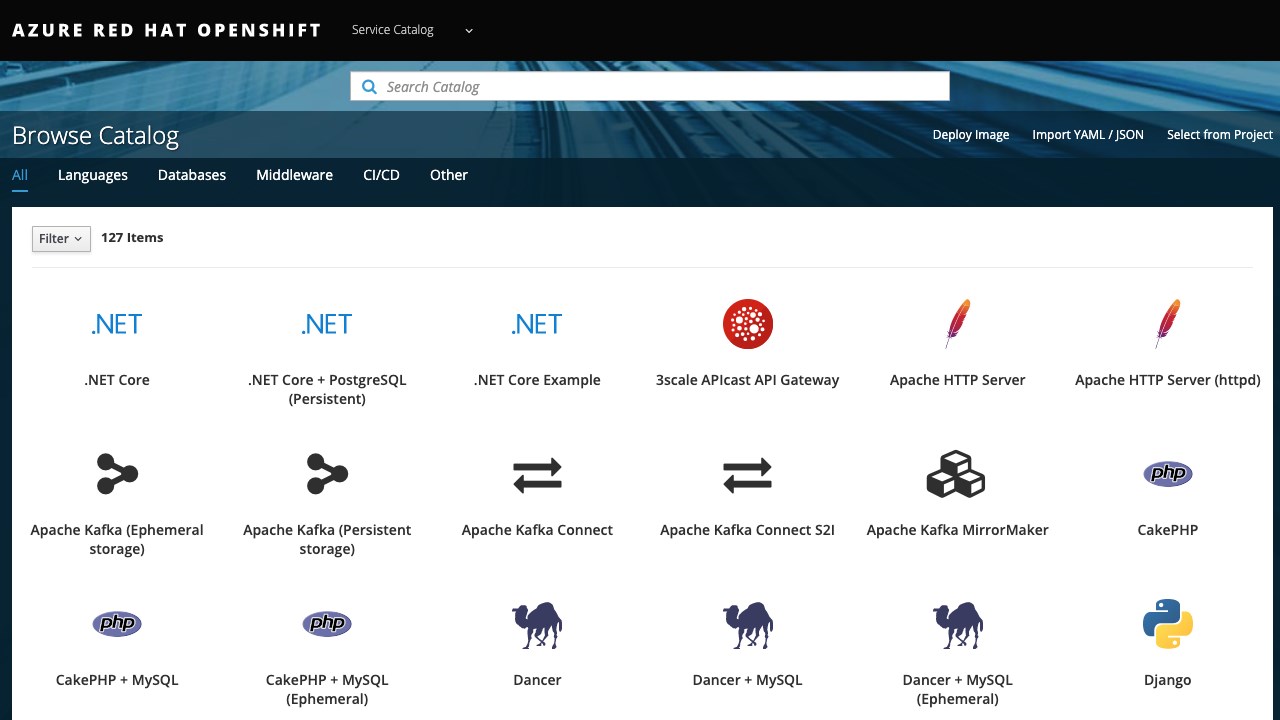
Task: Switch to the Middleware tab
Action: click(x=294, y=175)
